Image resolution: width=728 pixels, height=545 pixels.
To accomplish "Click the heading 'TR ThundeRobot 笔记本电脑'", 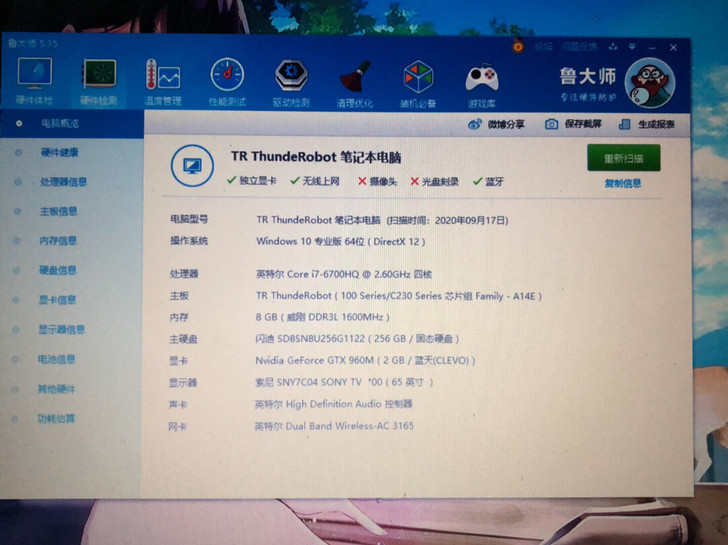I will [316, 157].
